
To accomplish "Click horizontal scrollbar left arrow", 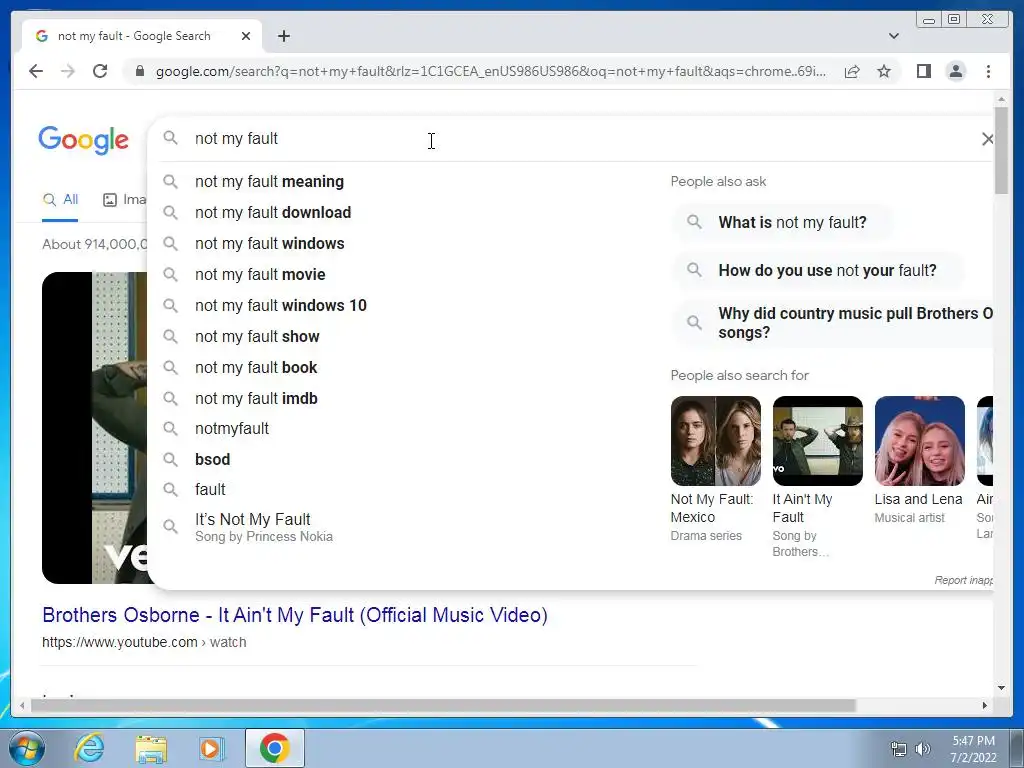I will pos(22,705).
